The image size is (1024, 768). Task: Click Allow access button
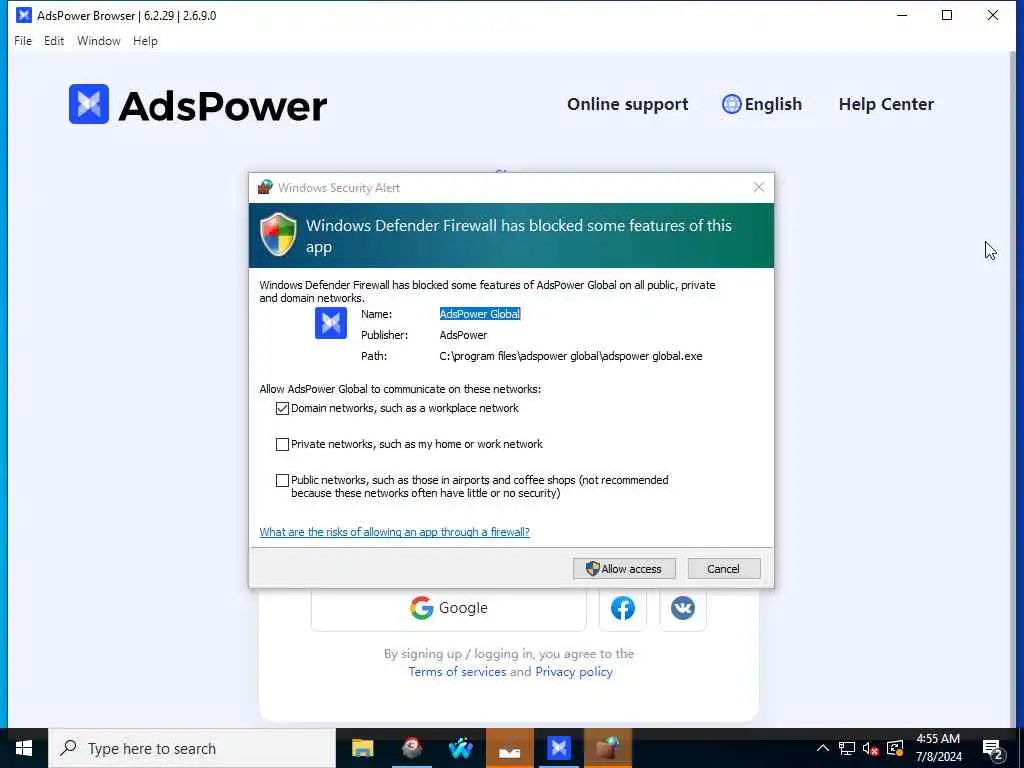pos(624,569)
